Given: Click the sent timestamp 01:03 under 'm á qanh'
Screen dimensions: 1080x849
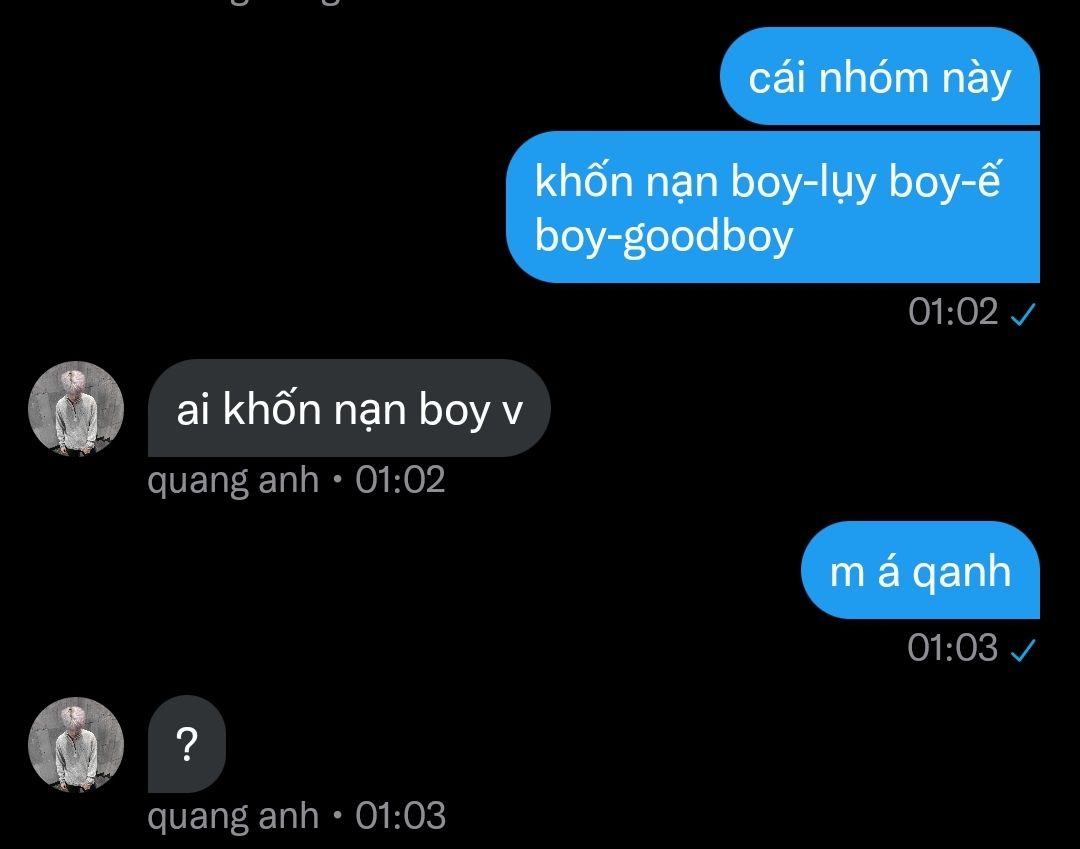Looking at the screenshot, I should (953, 648).
